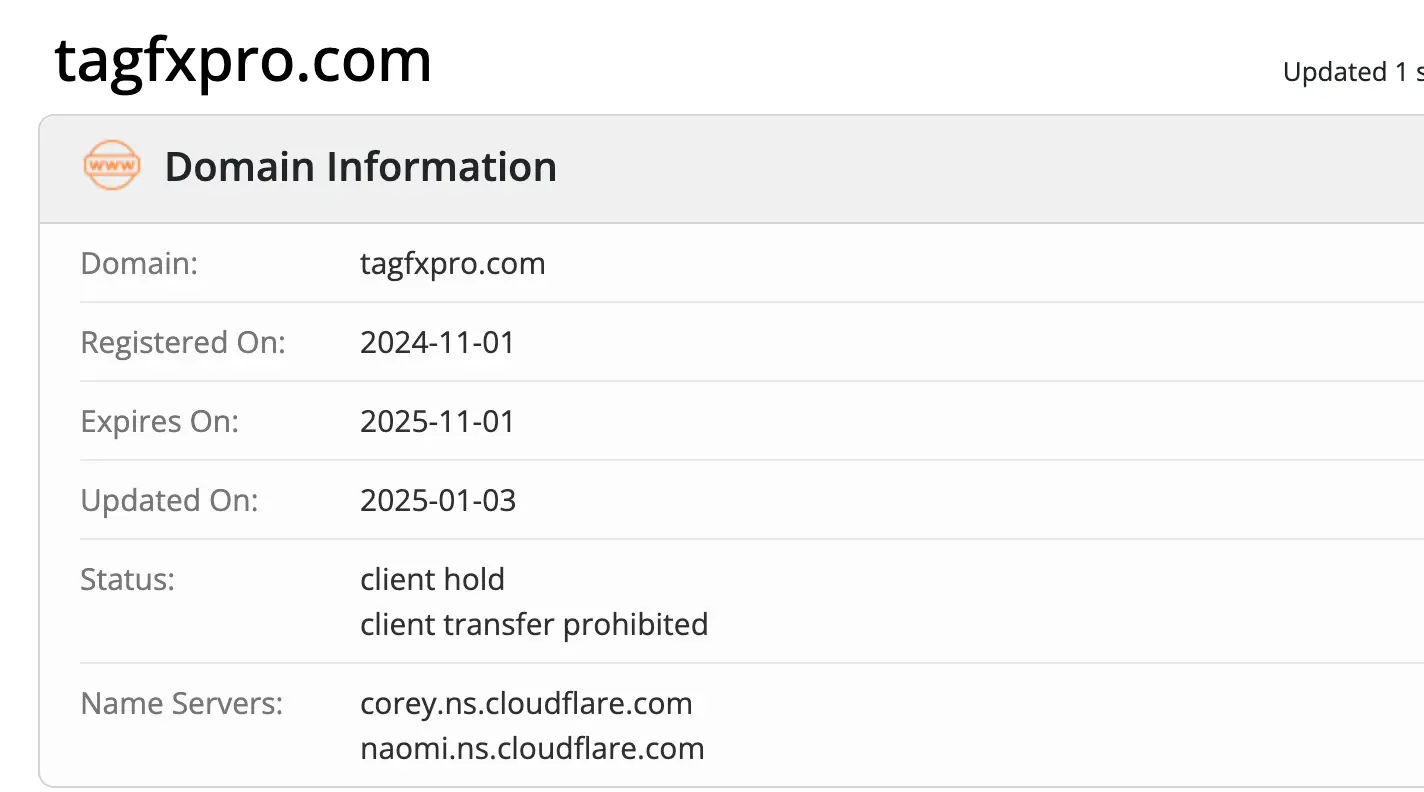Select the domain value tagfxpro.com in table

452,263
